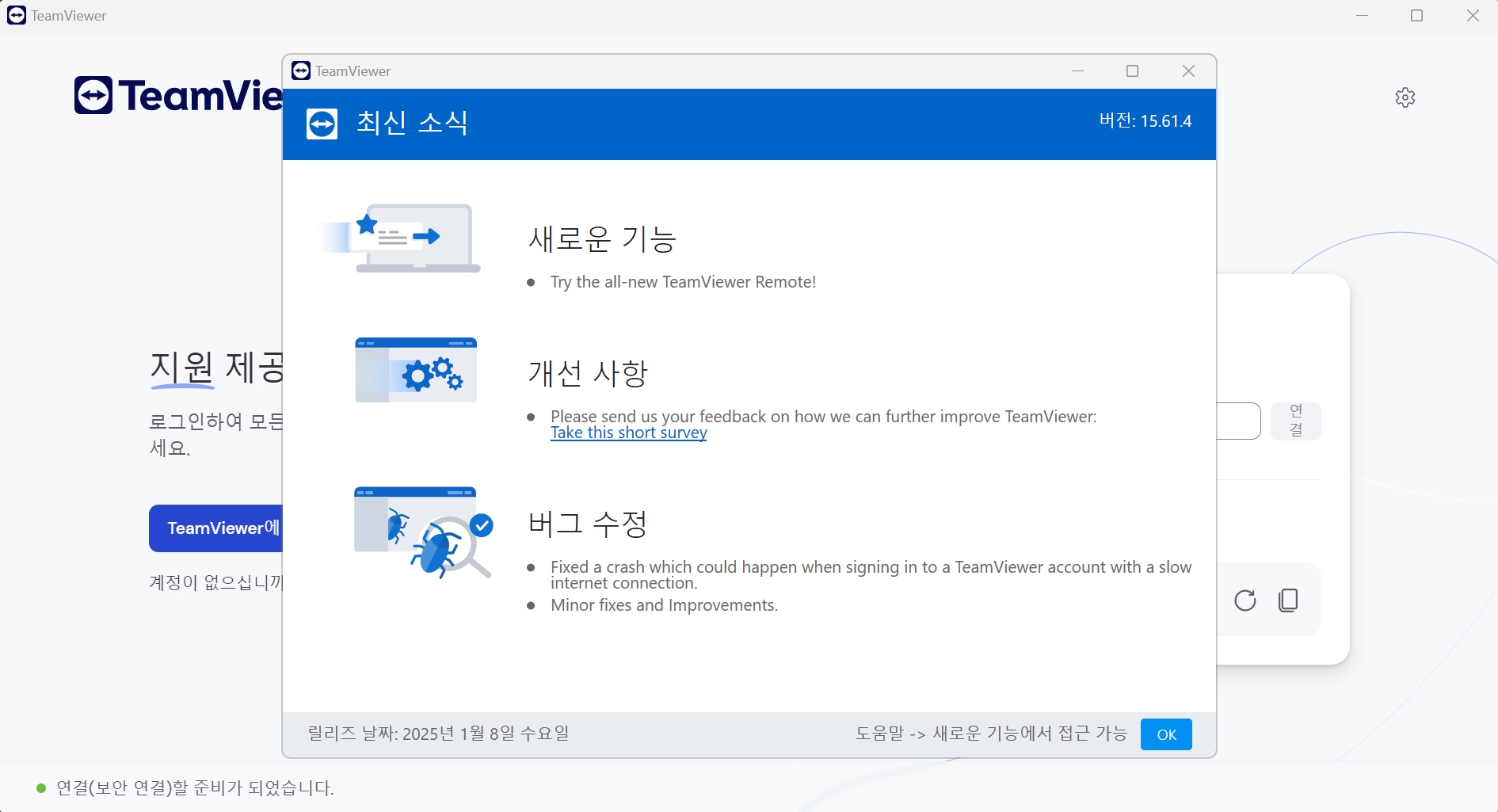Image resolution: width=1498 pixels, height=812 pixels.
Task: Click the green connection status dot
Action: tap(41, 788)
